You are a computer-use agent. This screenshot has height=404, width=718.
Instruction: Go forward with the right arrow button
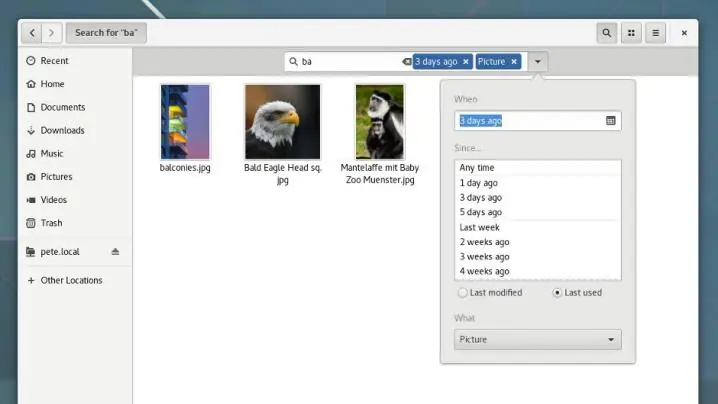tap(52, 33)
